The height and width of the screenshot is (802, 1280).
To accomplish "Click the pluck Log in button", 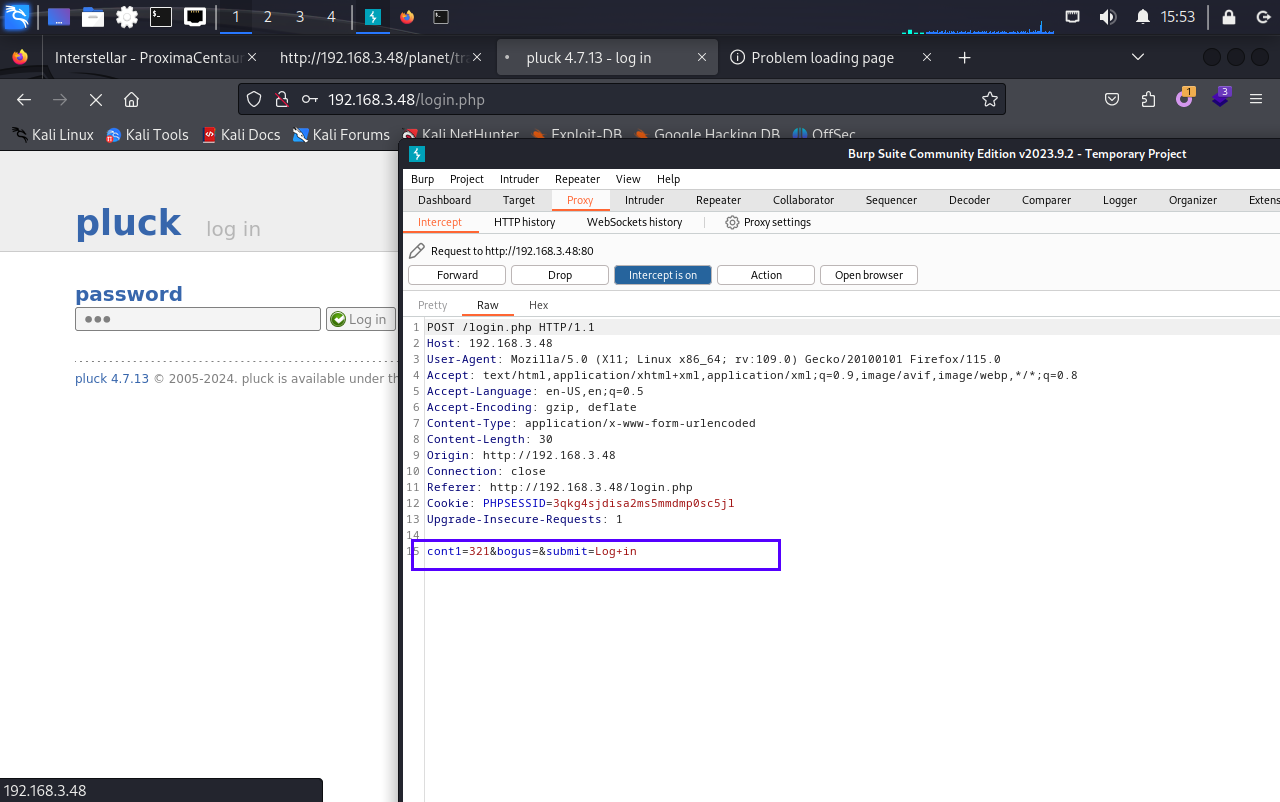I will point(359,319).
